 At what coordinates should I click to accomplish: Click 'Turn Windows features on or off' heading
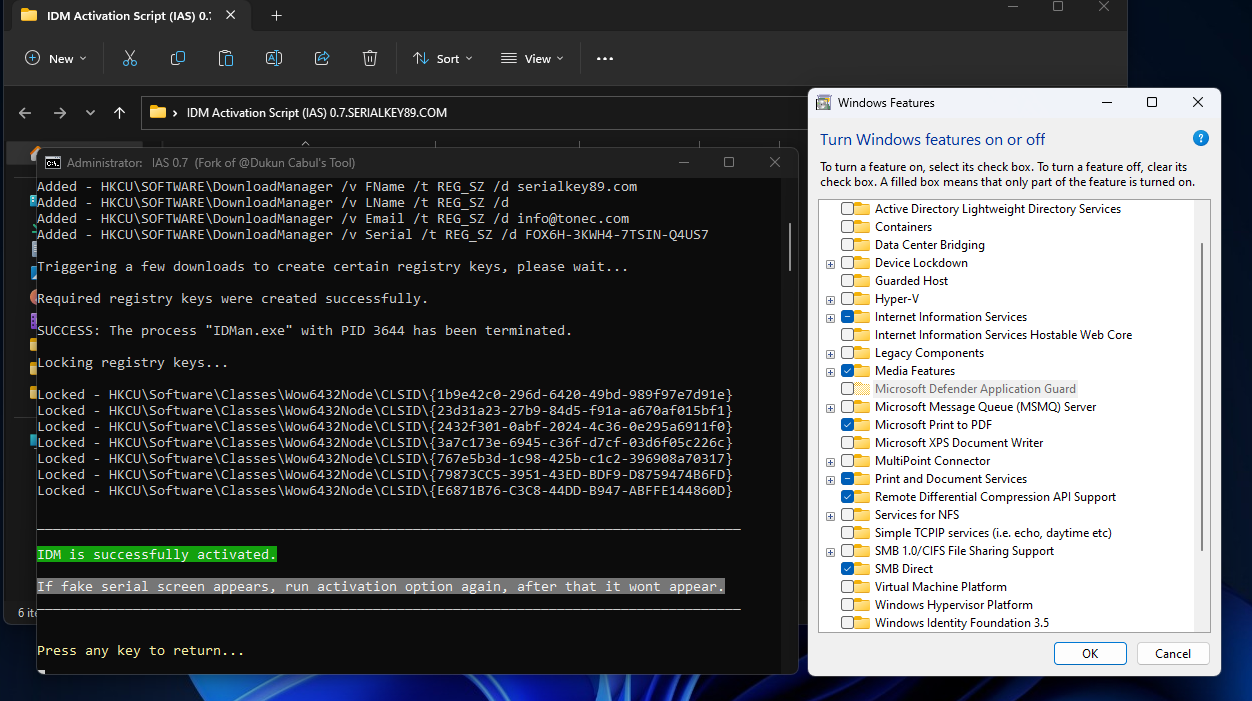pos(933,139)
